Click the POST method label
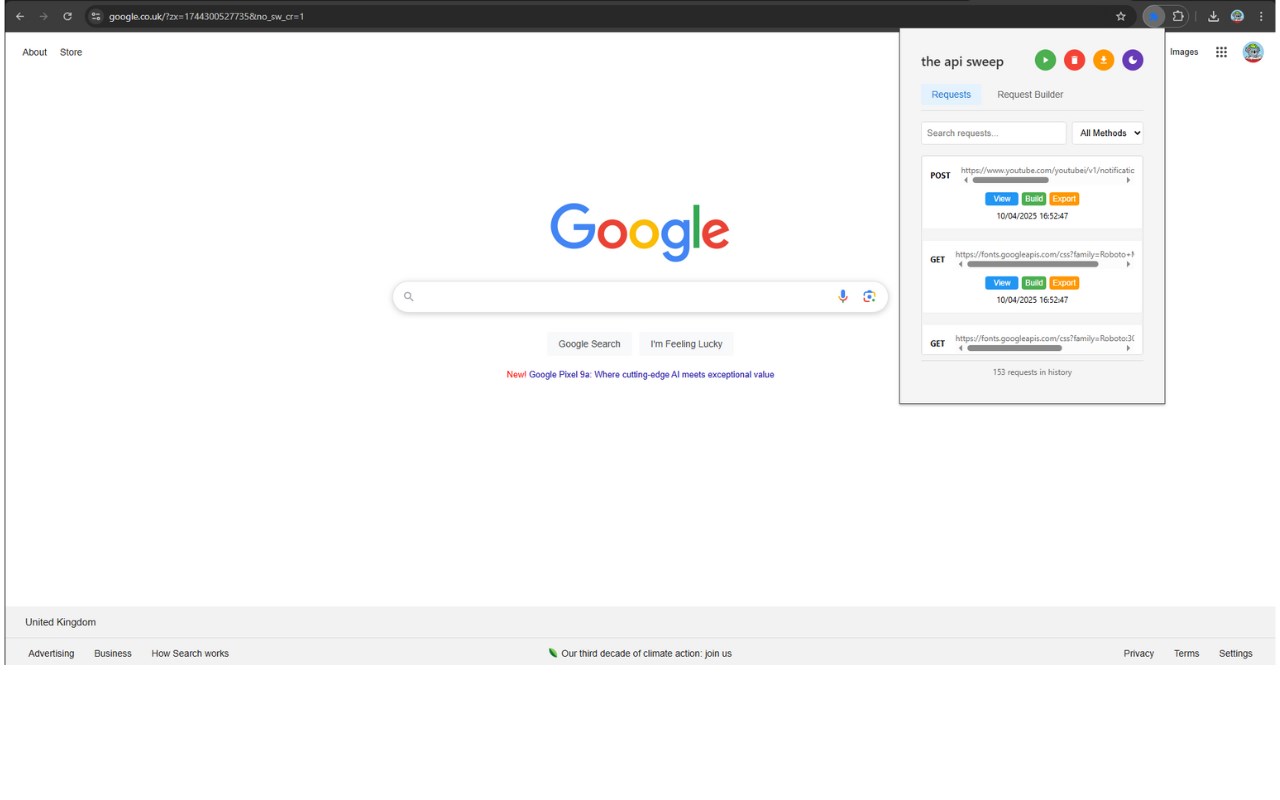 coord(940,175)
